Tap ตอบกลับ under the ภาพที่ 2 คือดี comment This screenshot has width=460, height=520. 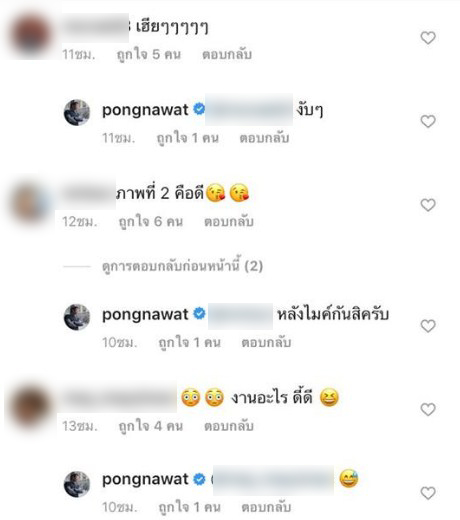229,222
